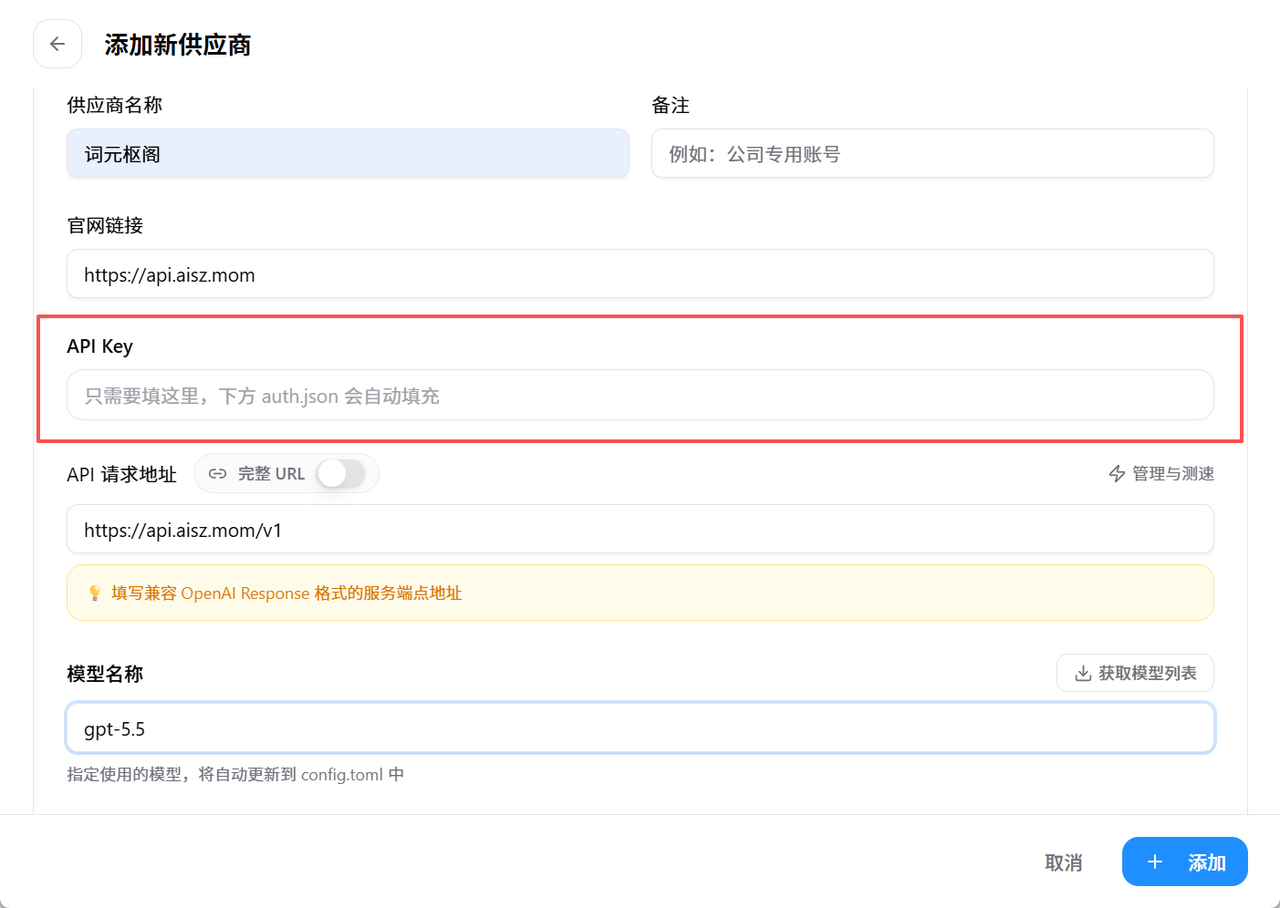Viewport: 1280px width, 908px height.
Task: Click the API Key label
Action: click(100, 346)
